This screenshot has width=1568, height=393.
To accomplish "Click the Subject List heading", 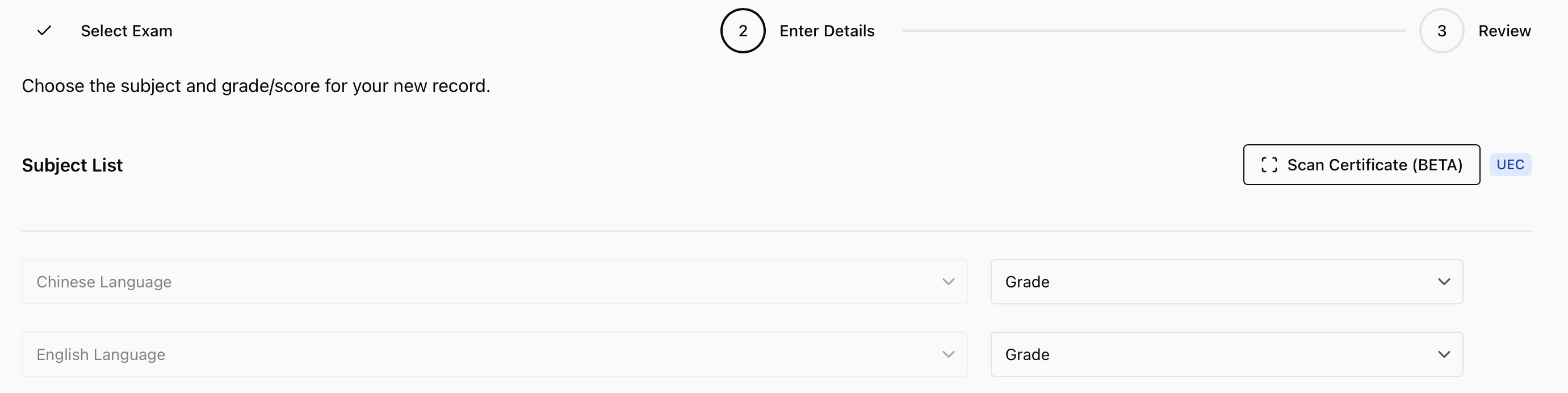I will point(72,165).
